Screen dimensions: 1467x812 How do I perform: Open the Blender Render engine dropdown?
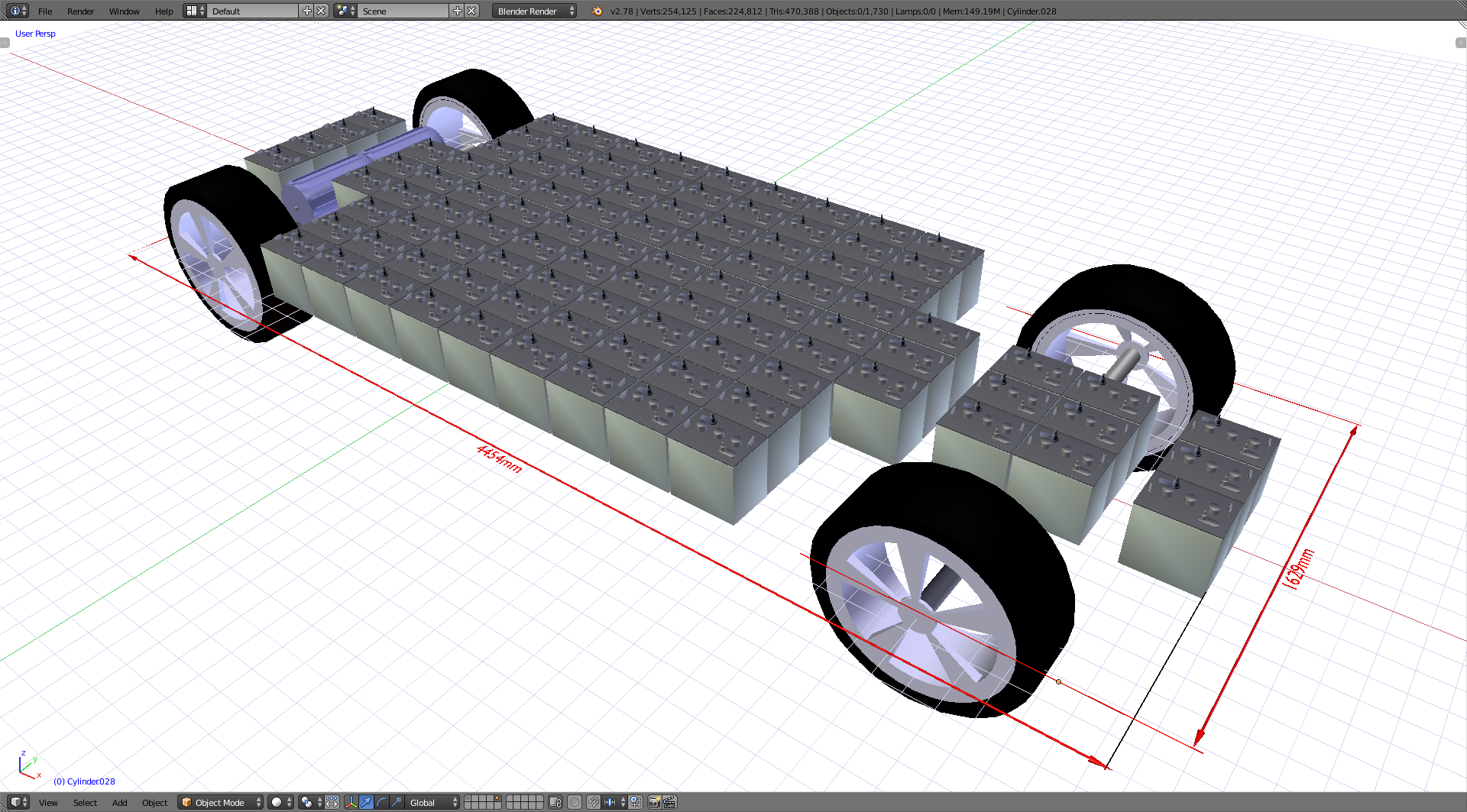(534, 11)
